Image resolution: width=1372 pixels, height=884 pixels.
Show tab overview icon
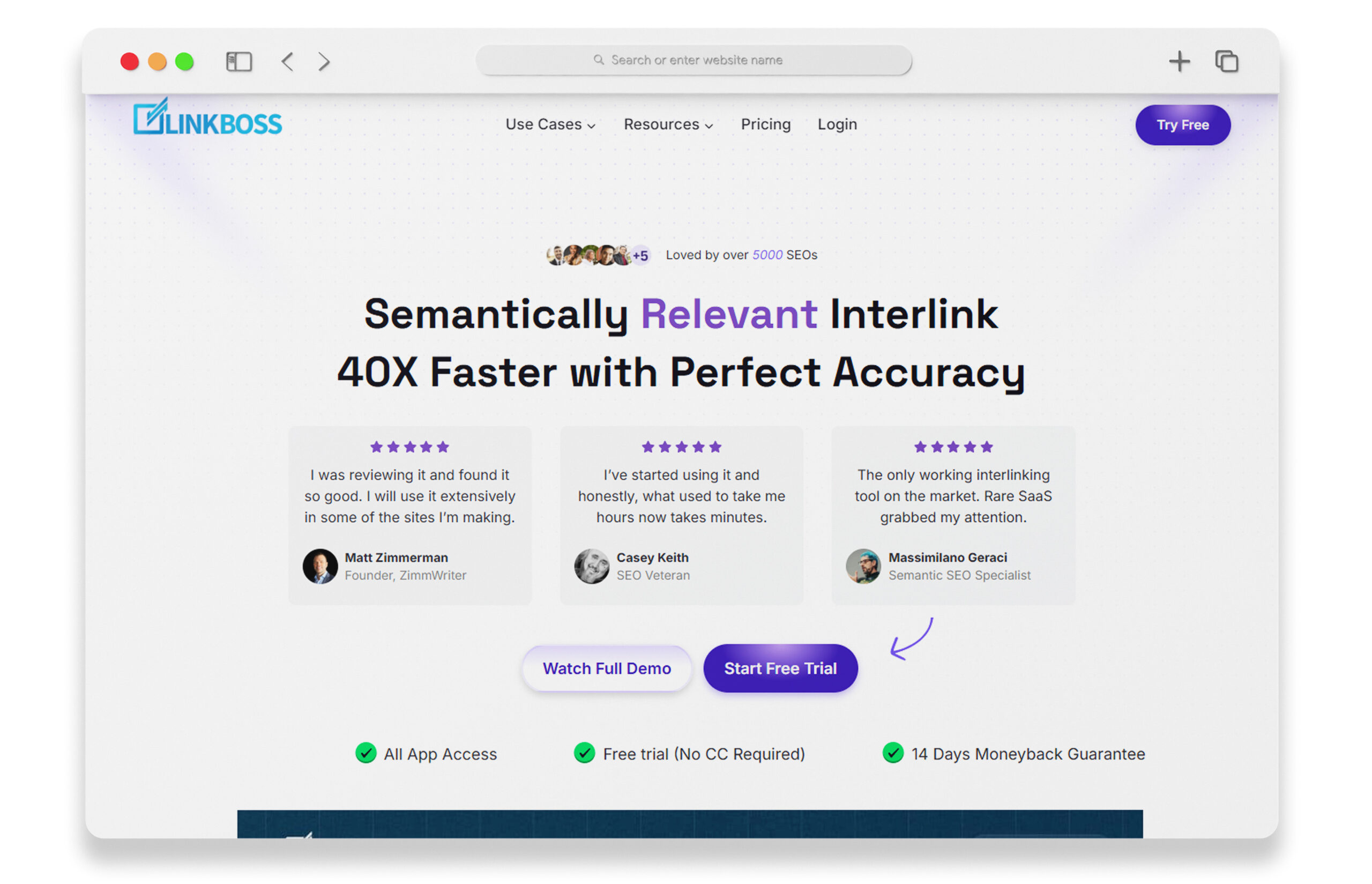pos(1226,62)
